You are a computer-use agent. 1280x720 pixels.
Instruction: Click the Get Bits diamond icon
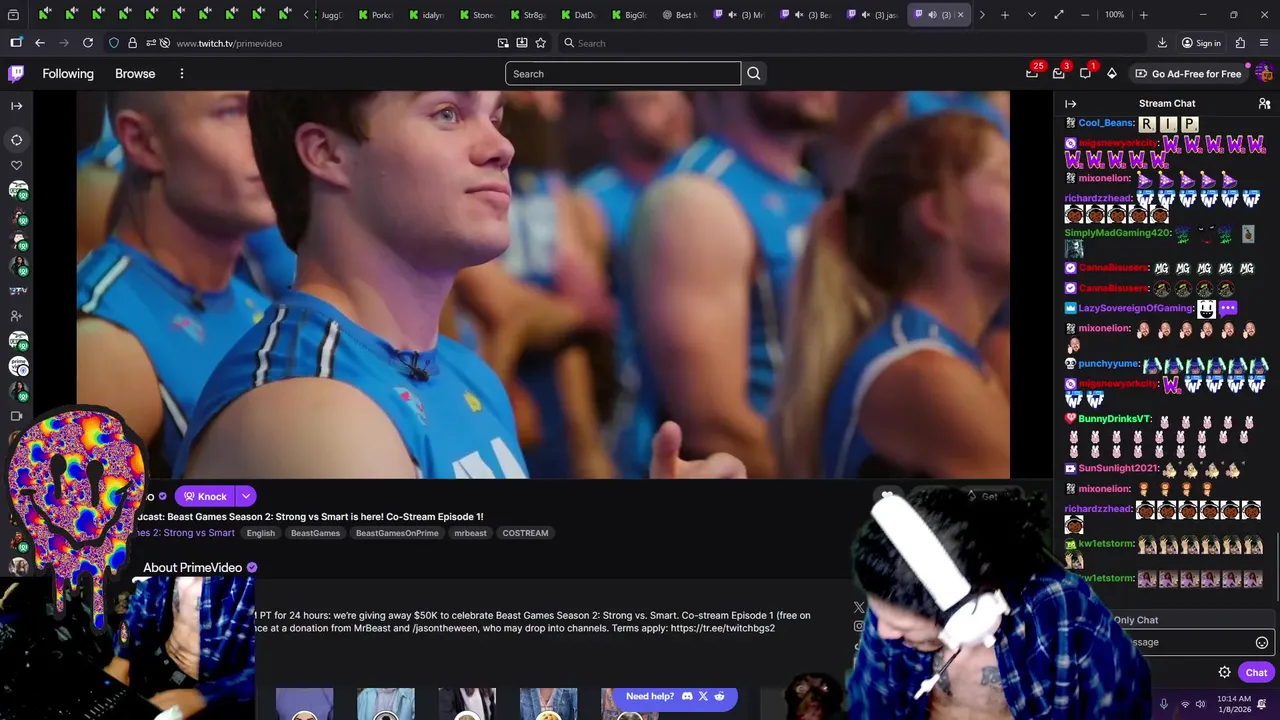coord(1111,73)
